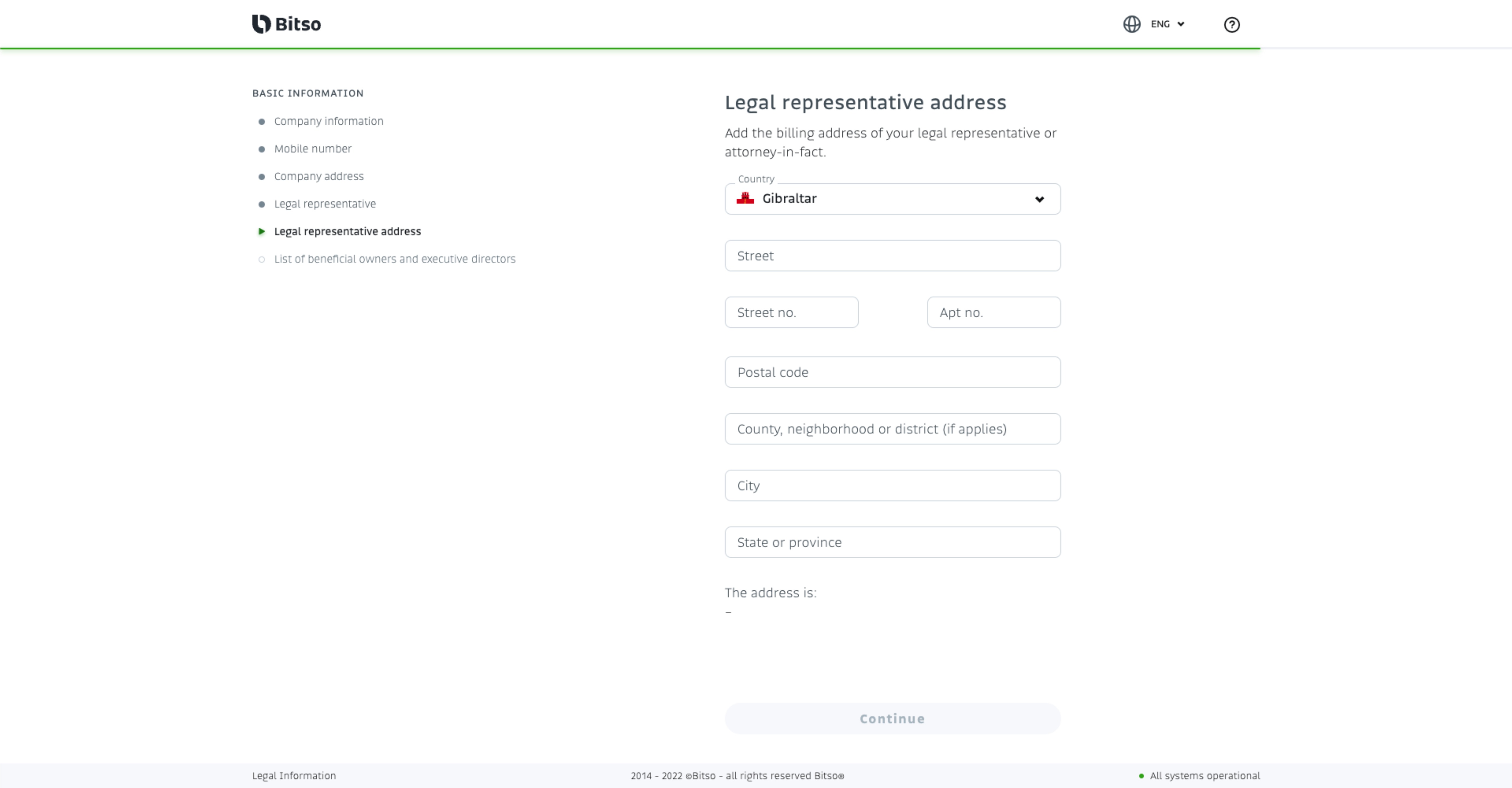Viewport: 1512px width, 788px height.
Task: Focus the Street no. field
Action: pos(791,312)
